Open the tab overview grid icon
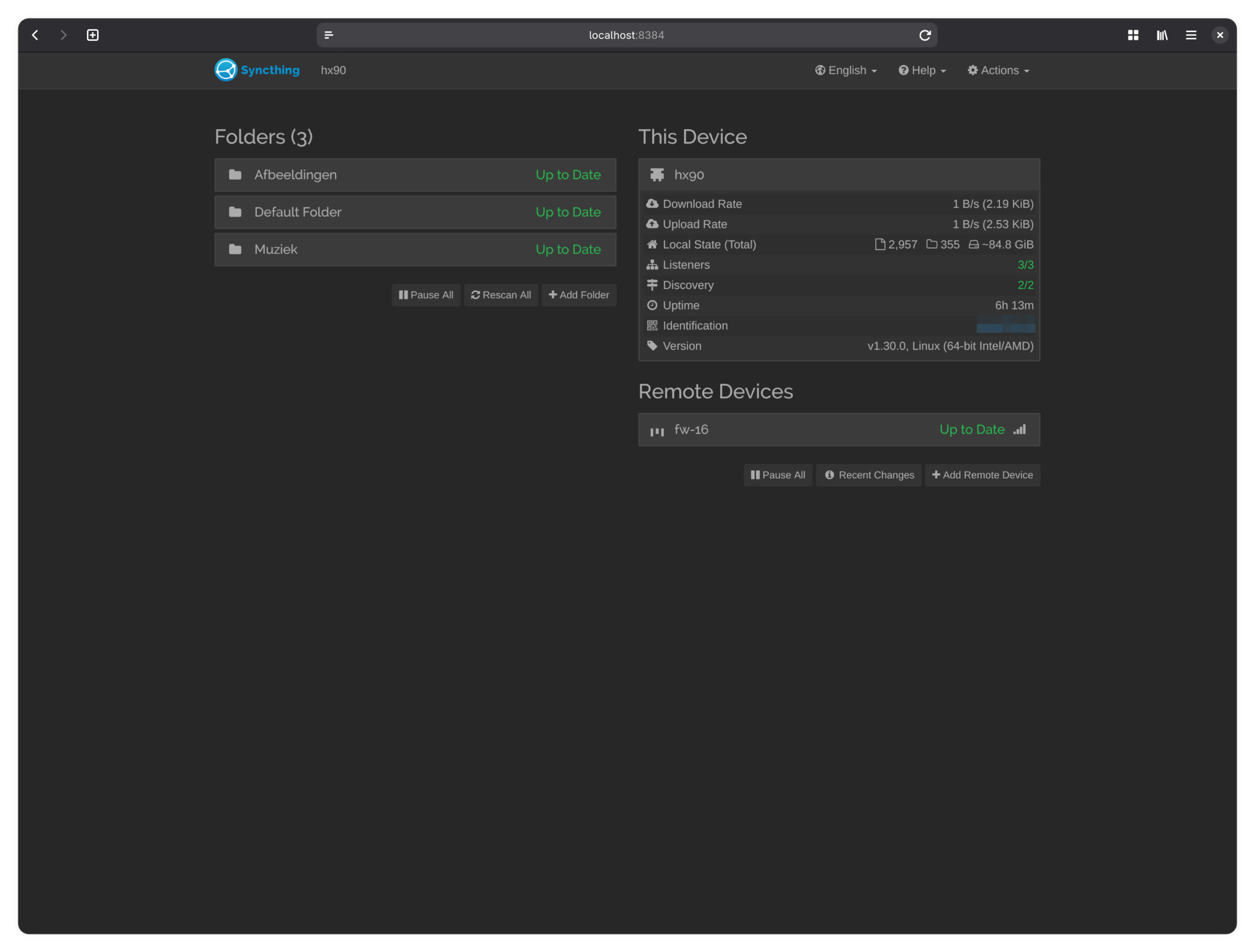The width and height of the screenshot is (1255, 952). [x=1133, y=35]
